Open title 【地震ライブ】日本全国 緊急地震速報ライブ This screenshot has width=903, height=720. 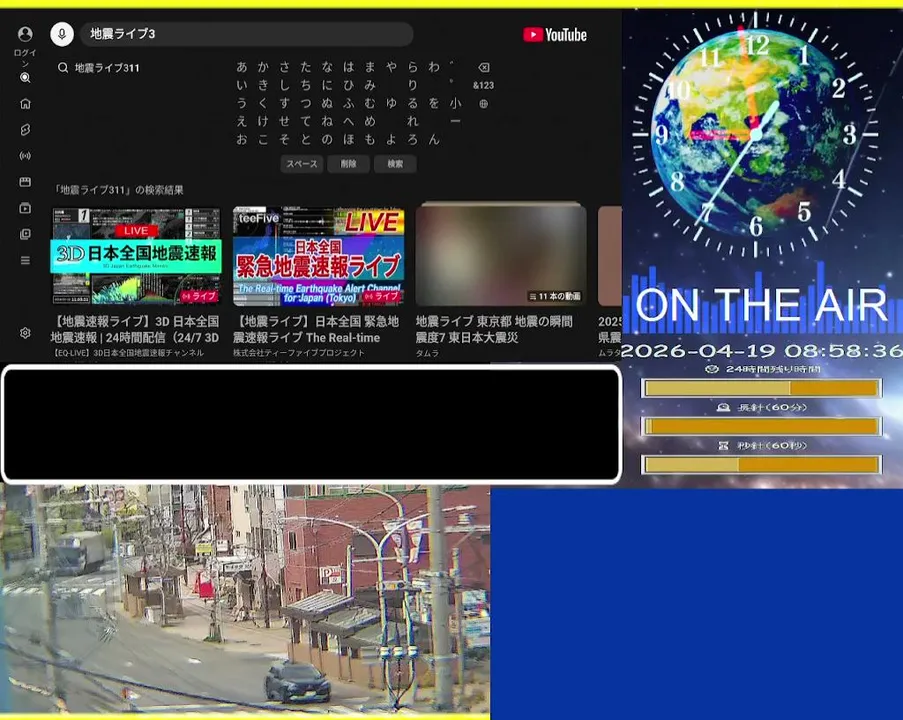[316, 329]
